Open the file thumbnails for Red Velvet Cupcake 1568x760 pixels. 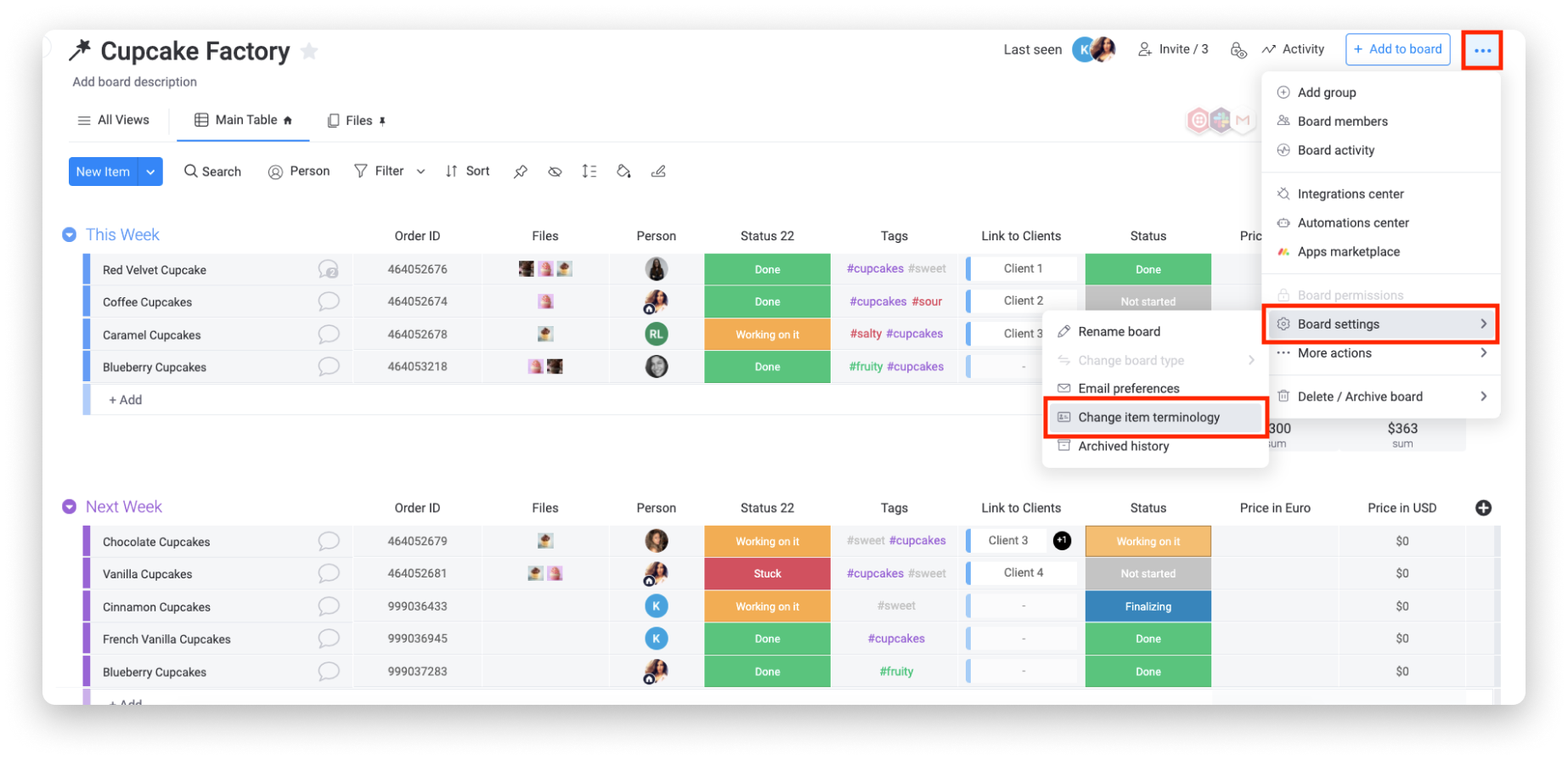coord(545,269)
